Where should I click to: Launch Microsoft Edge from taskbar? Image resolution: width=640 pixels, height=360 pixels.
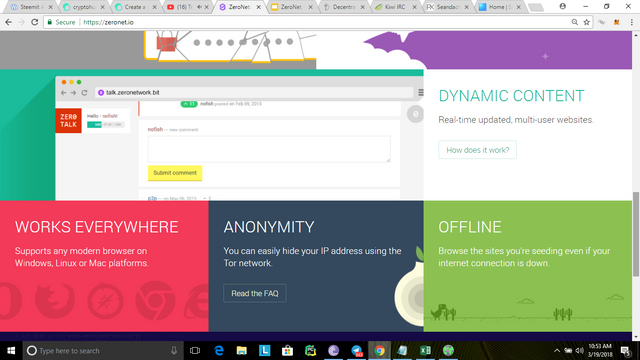coord(219,351)
